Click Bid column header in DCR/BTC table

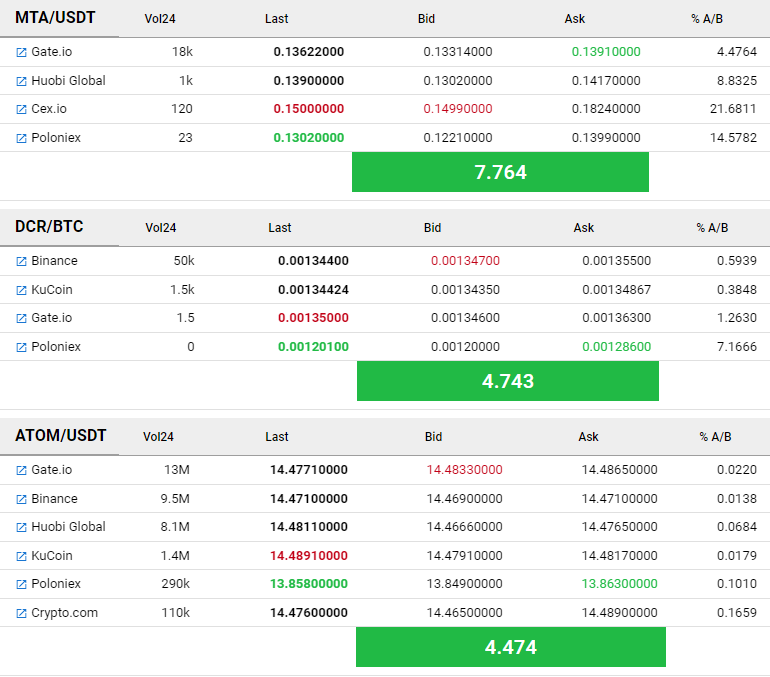pyautogui.click(x=433, y=228)
